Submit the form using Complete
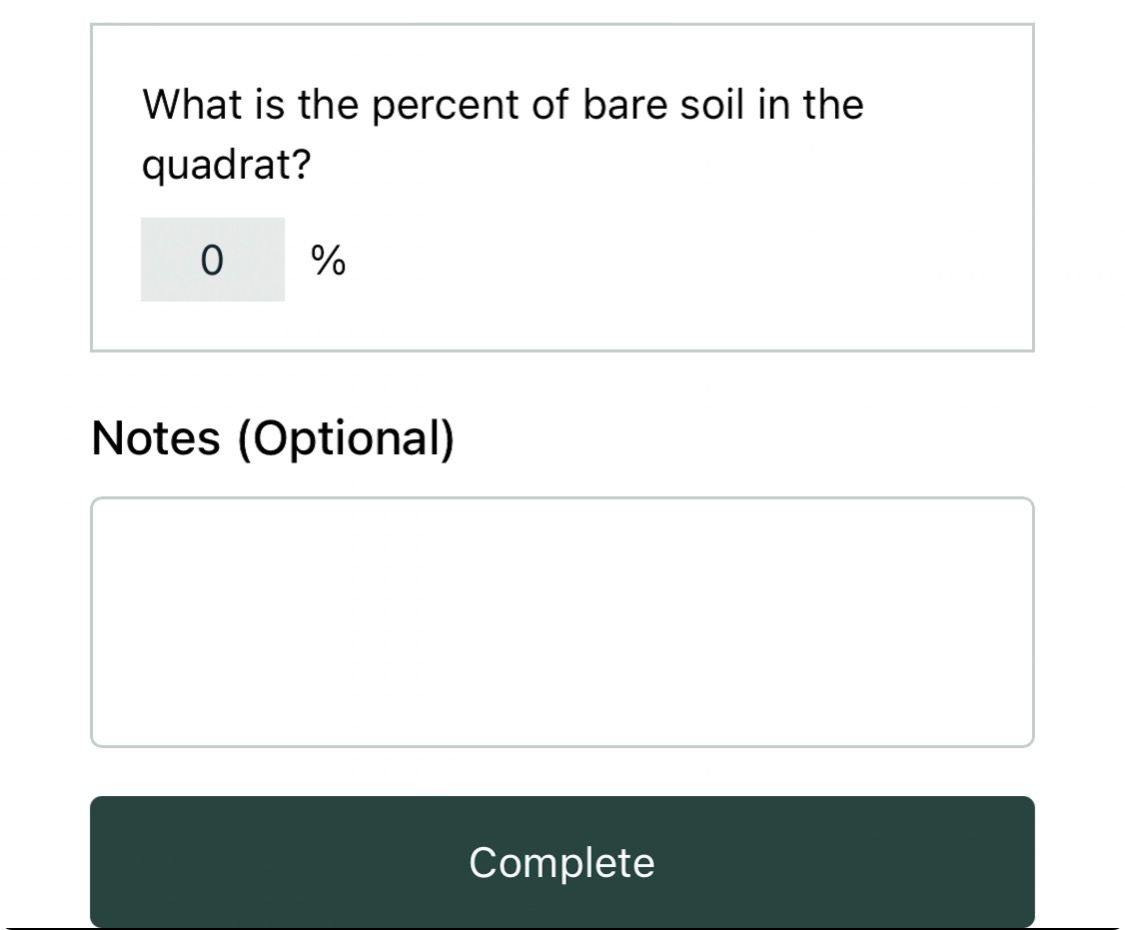Image resolution: width=1125 pixels, height=930 pixels. (x=562, y=862)
